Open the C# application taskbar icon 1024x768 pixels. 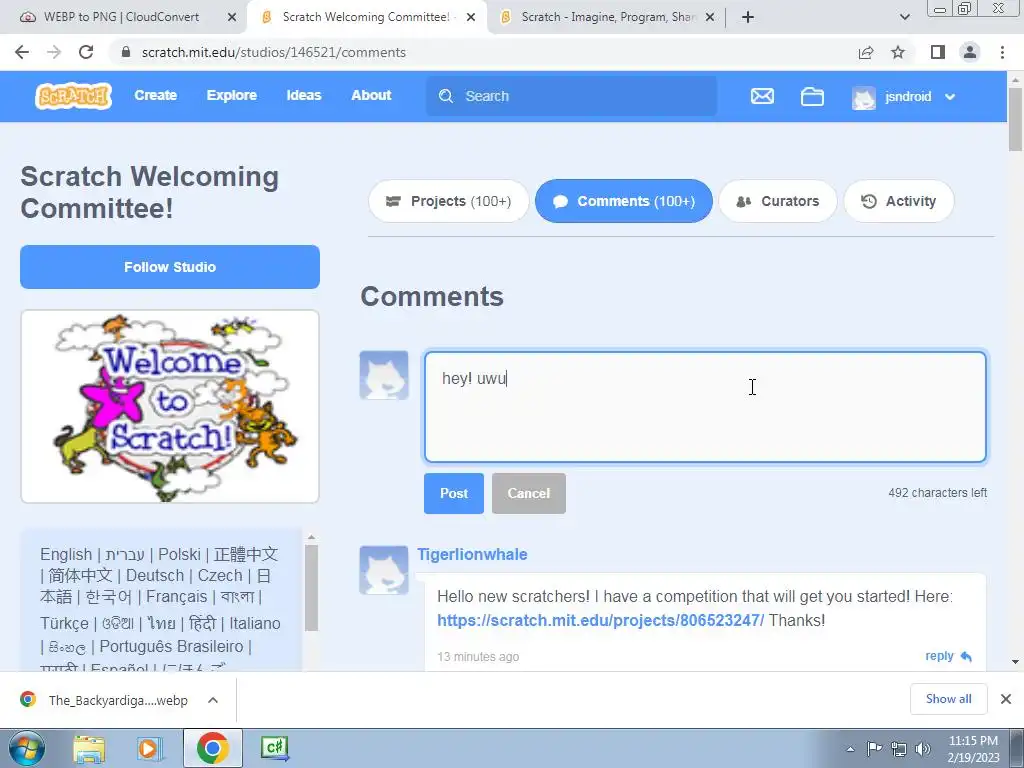pyautogui.click(x=274, y=748)
